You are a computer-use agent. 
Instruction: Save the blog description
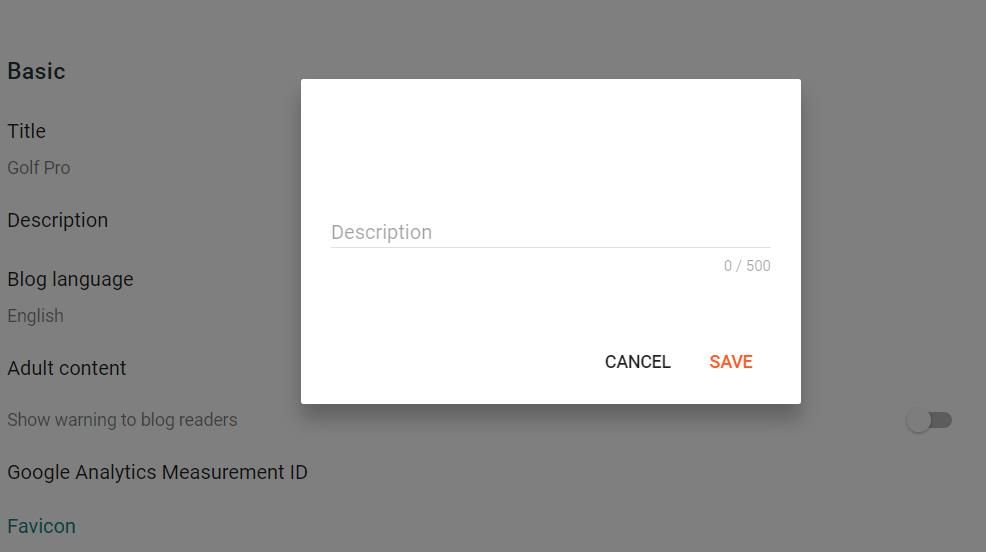731,362
